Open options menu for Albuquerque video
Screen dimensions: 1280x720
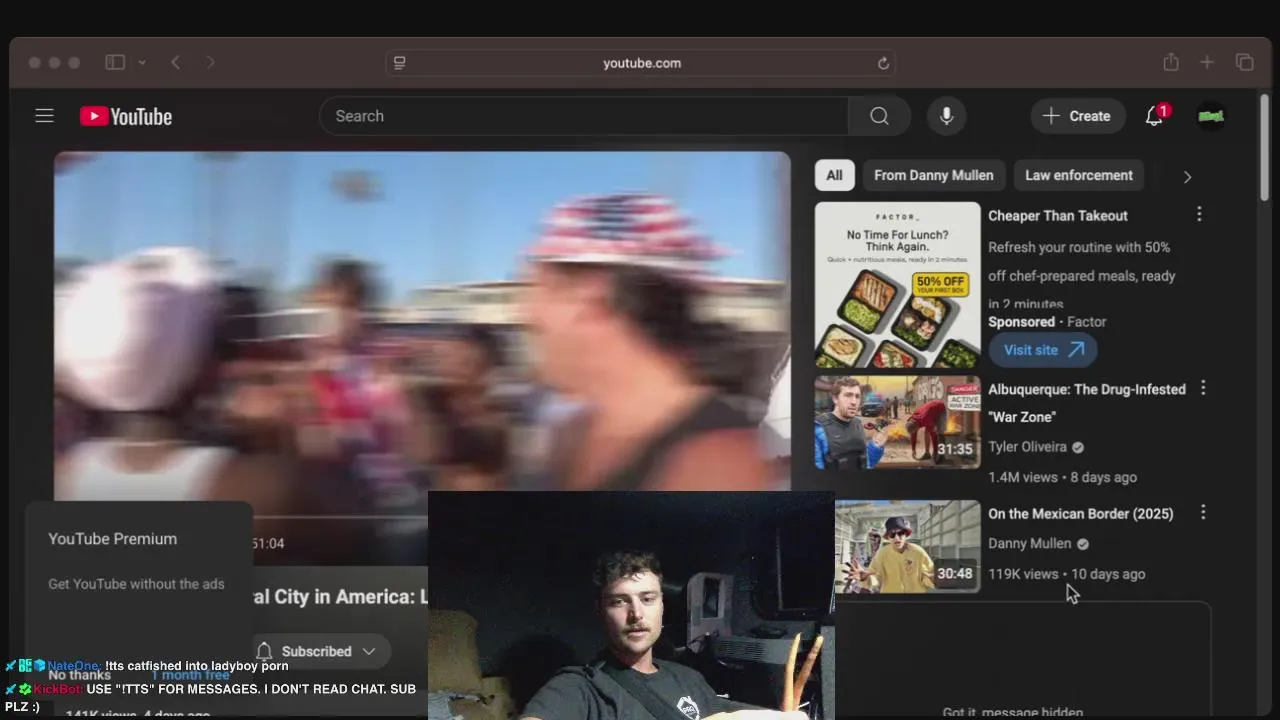tap(1203, 388)
